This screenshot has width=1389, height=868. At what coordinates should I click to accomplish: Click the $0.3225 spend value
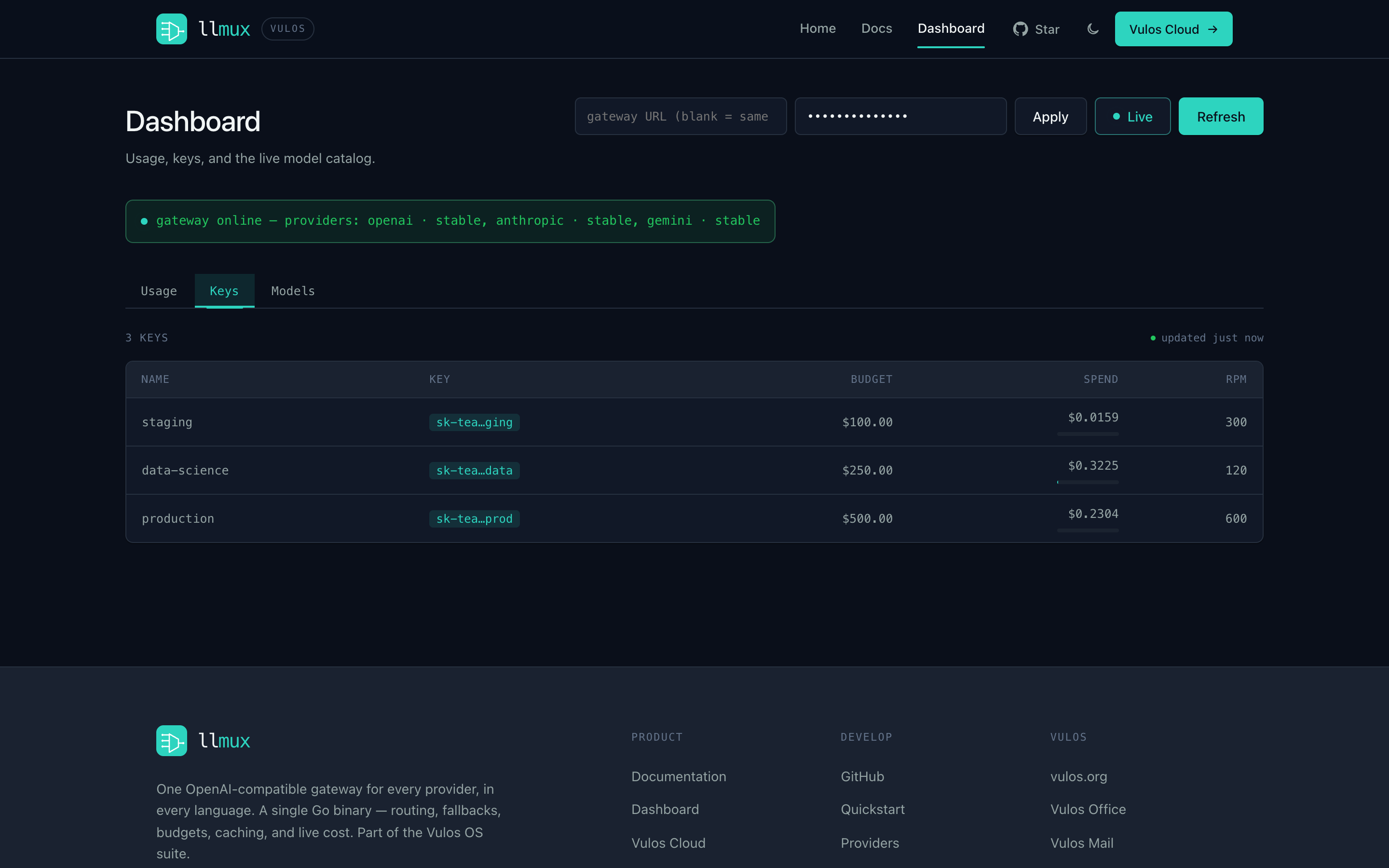(x=1093, y=465)
